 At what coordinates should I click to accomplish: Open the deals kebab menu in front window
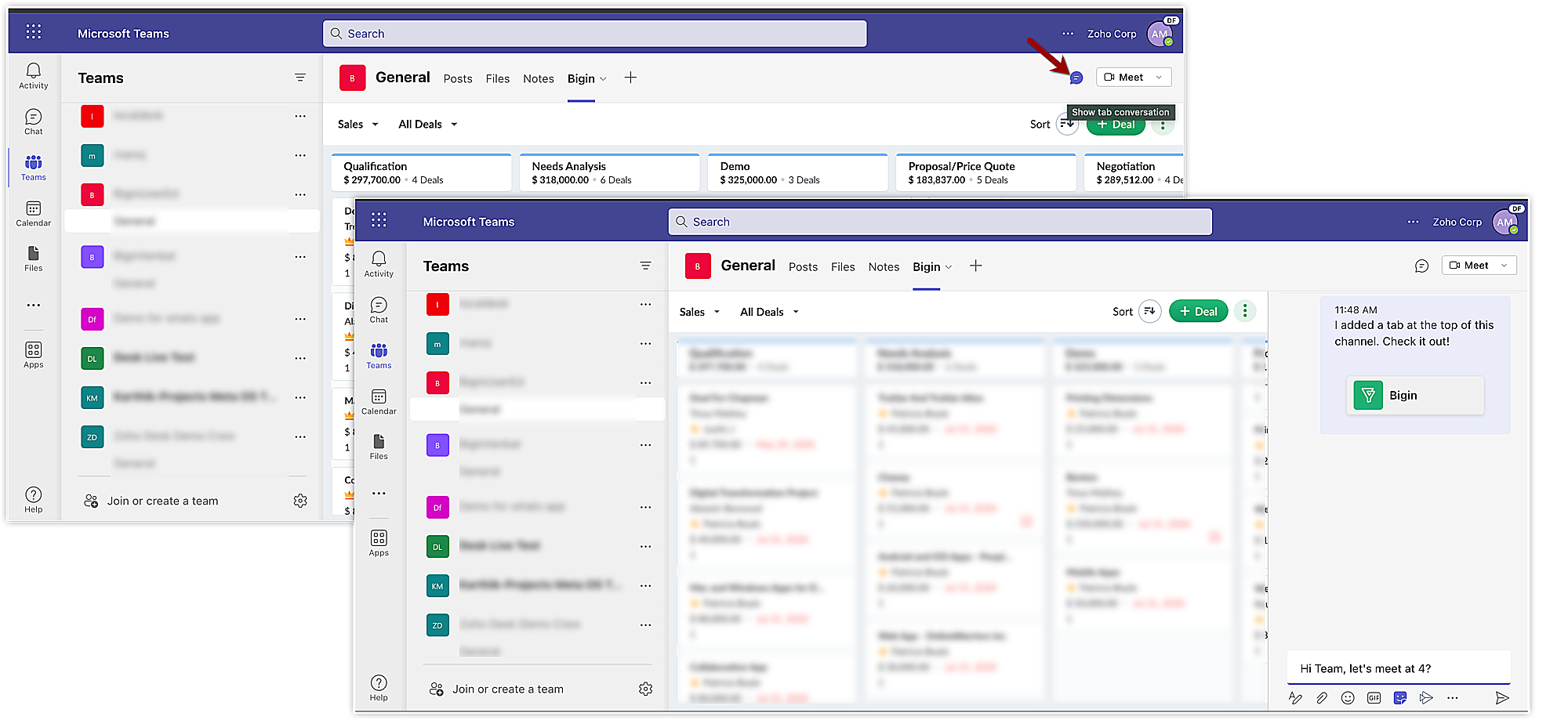click(x=1245, y=311)
